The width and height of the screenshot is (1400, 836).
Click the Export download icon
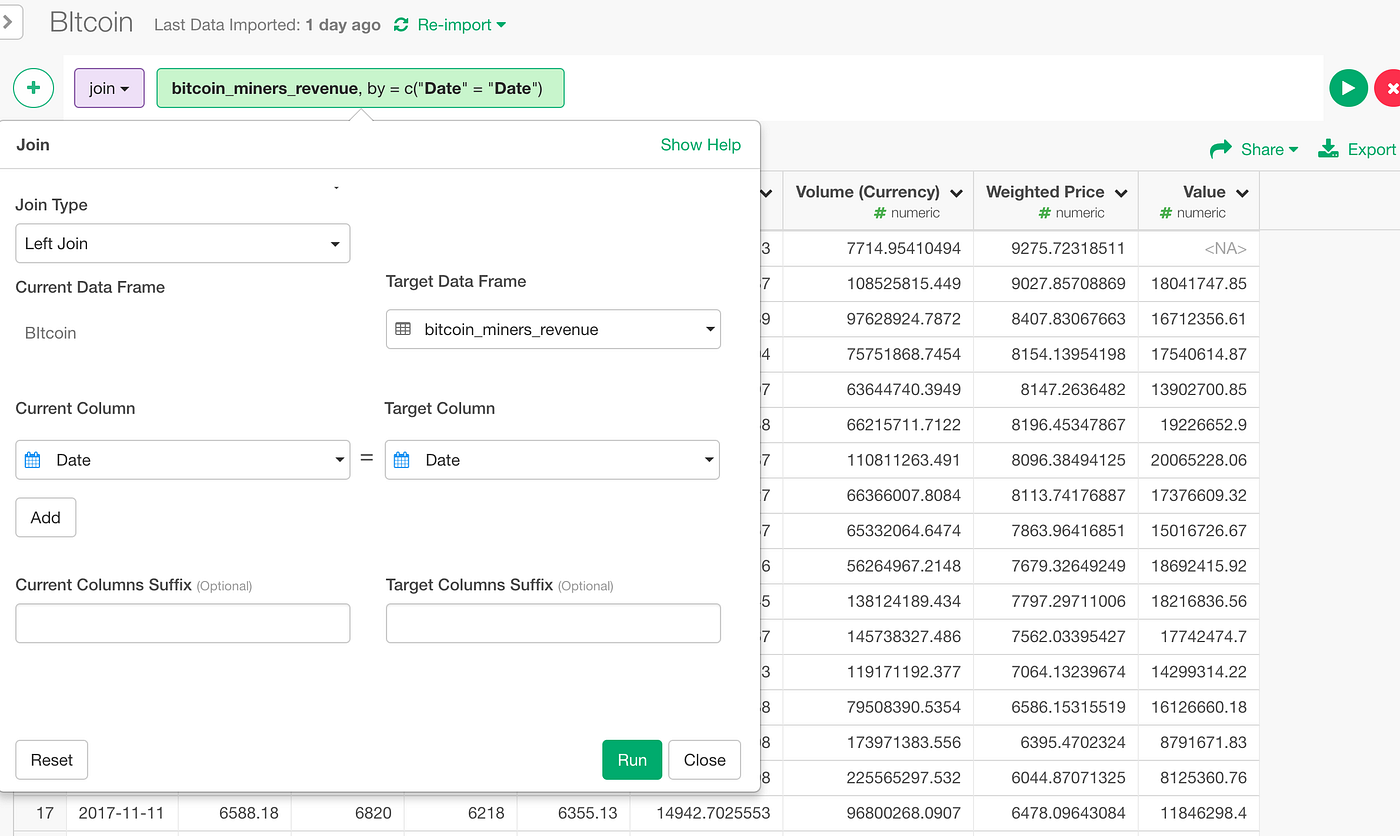(1328, 149)
